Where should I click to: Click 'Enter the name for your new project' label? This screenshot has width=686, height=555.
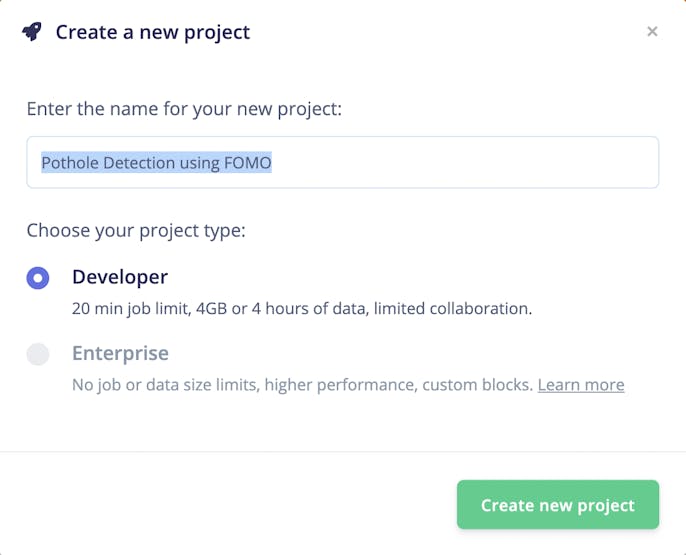tap(184, 109)
